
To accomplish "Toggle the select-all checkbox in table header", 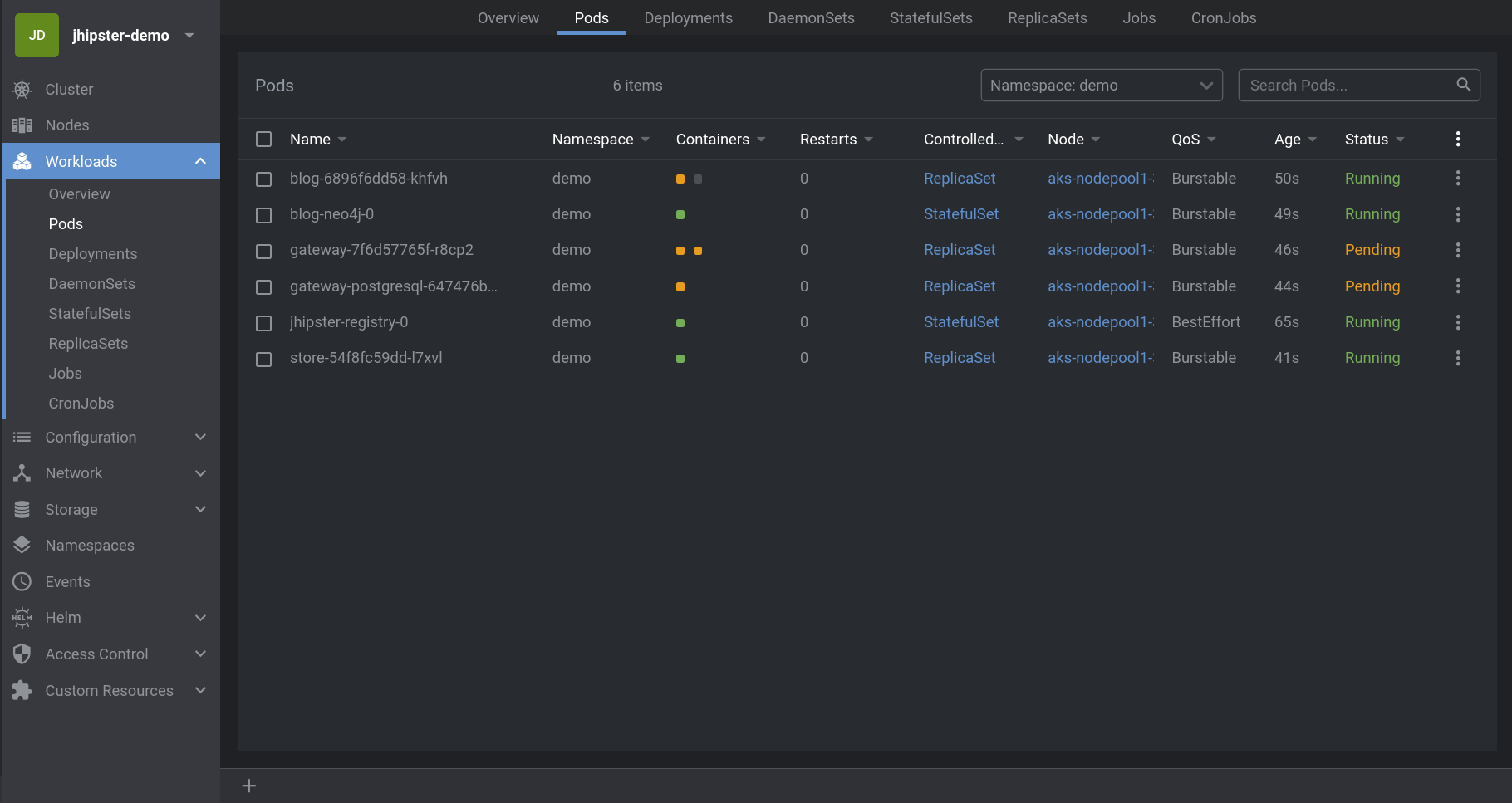I will pos(264,140).
